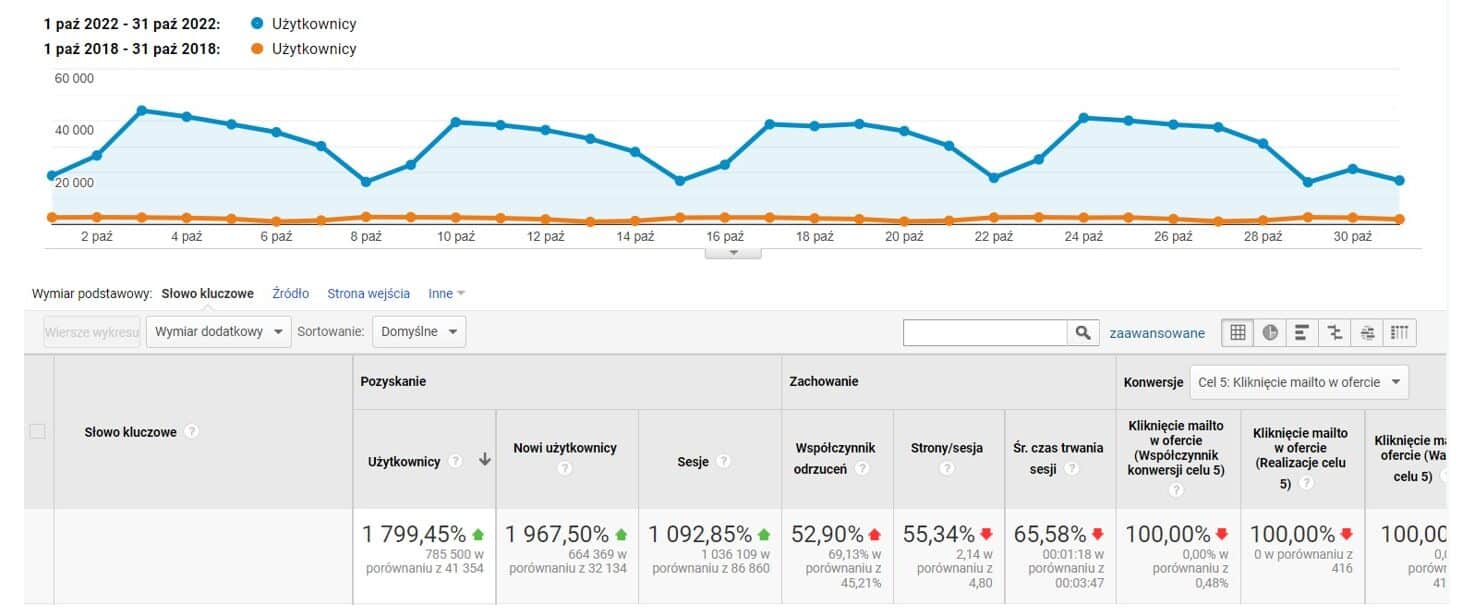Switch to pivot table view icon
This screenshot has height=613, width=1464.
coord(1400,333)
